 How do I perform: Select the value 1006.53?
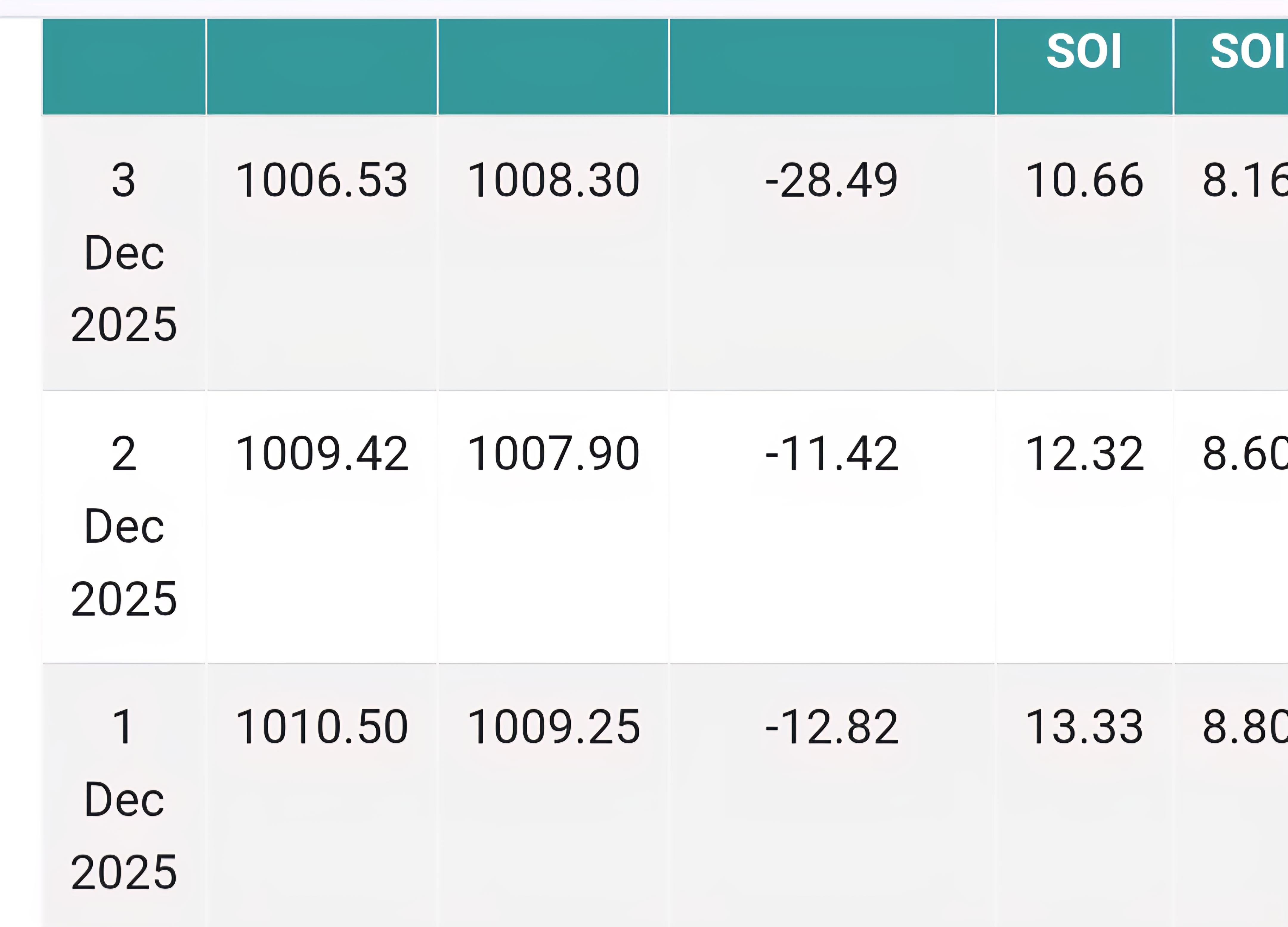321,181
